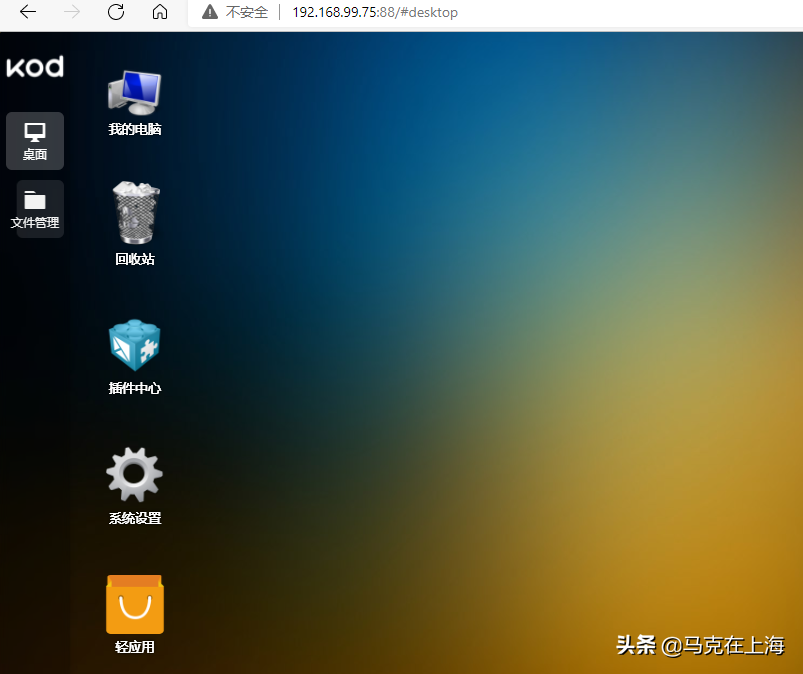This screenshot has width=803, height=674.
Task: Open the My Computer (我的电脑) desktop icon
Action: coord(134,92)
